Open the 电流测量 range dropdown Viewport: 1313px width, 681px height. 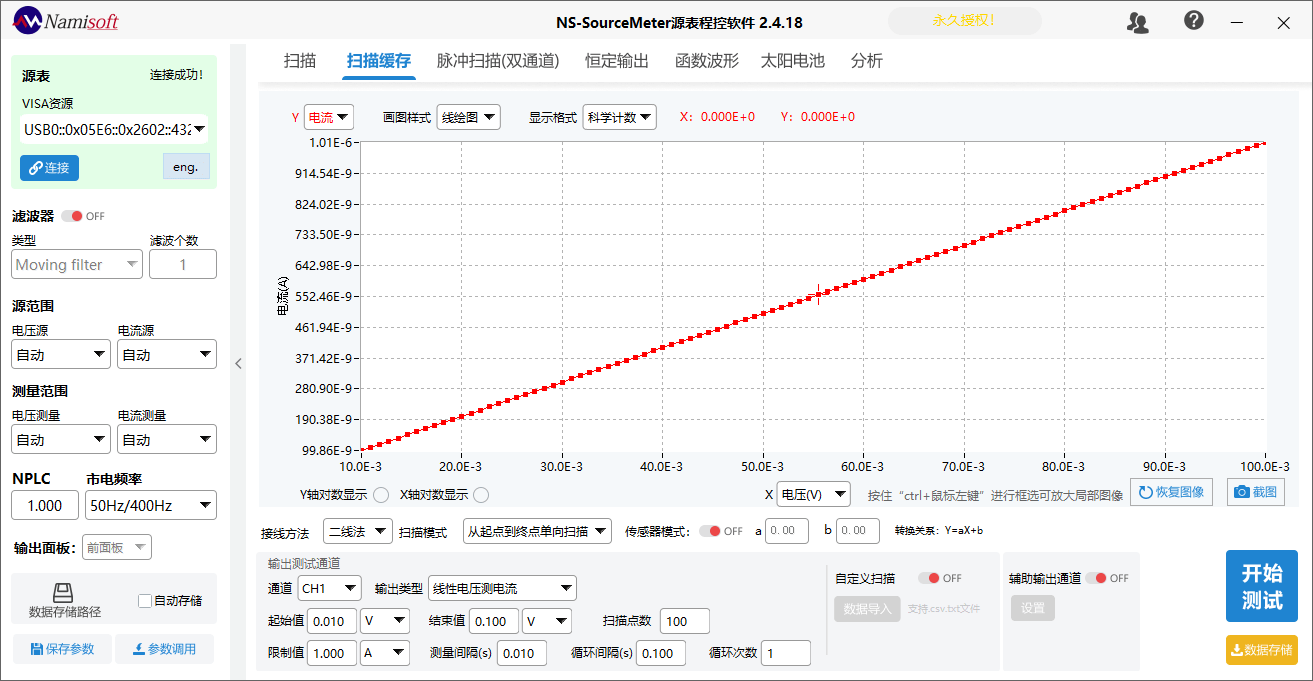(x=167, y=439)
